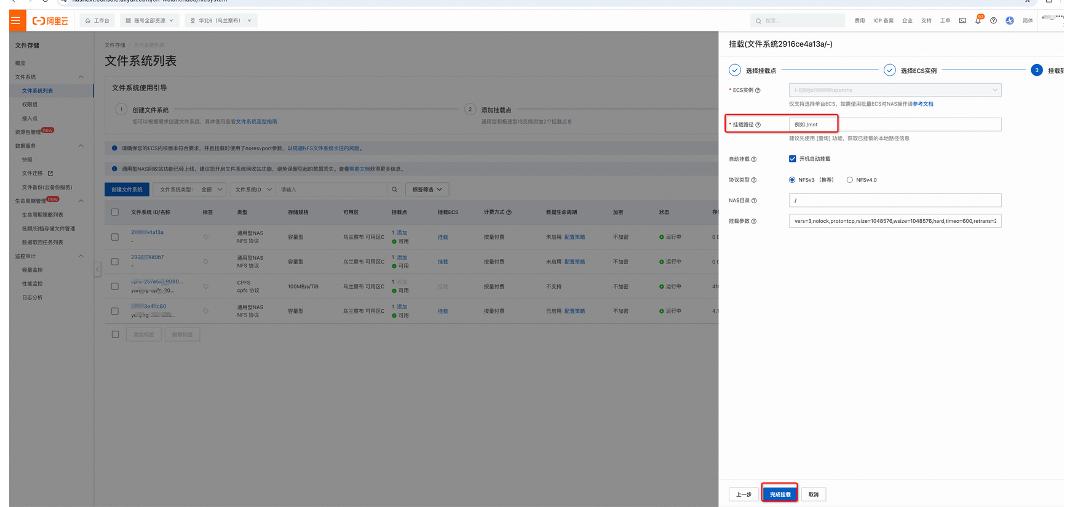Screen dimensions: 1069x507
Task: Click the tag icon in first table row
Action: [206, 236]
